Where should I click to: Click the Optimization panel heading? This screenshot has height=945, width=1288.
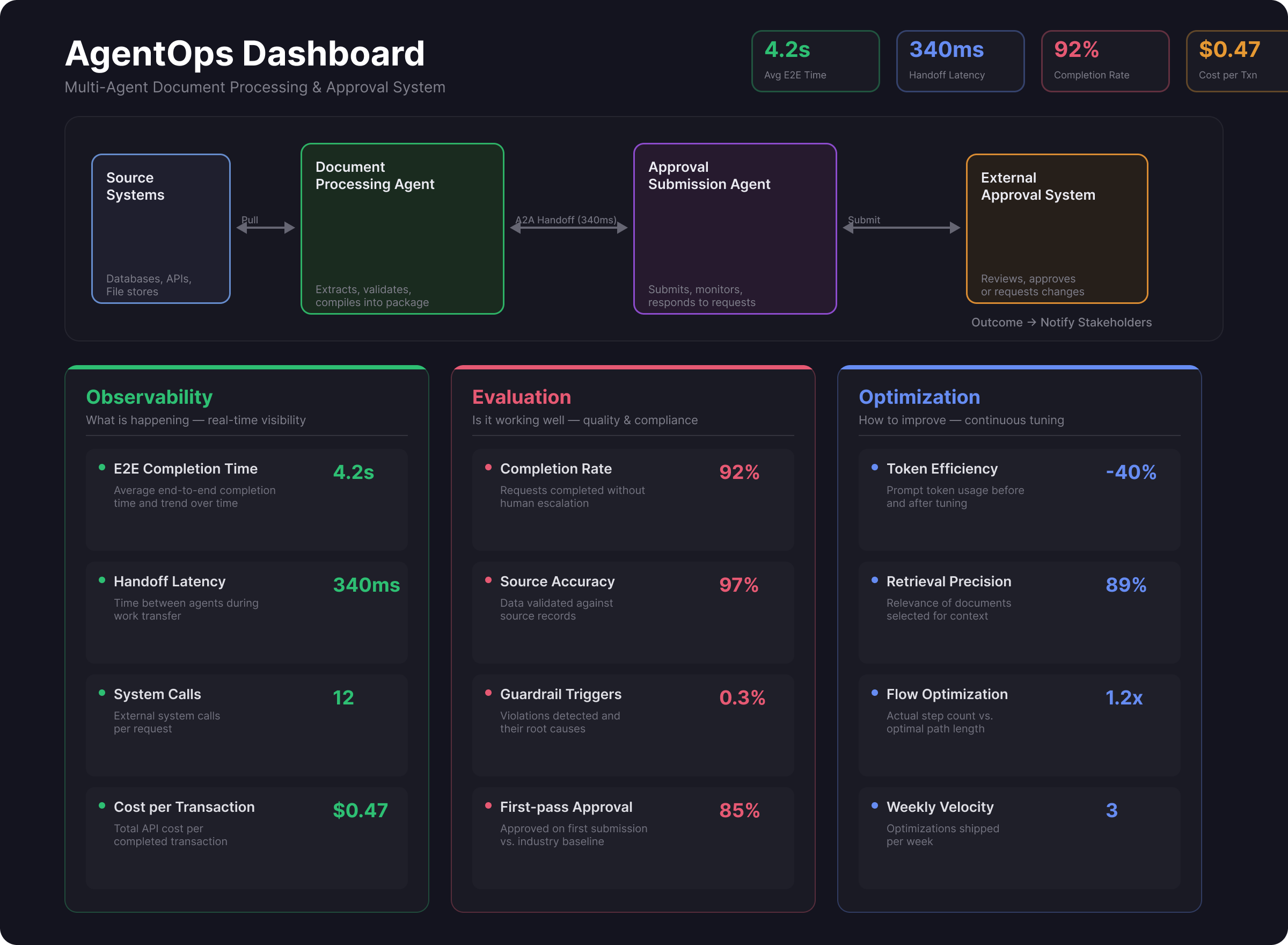pos(919,397)
